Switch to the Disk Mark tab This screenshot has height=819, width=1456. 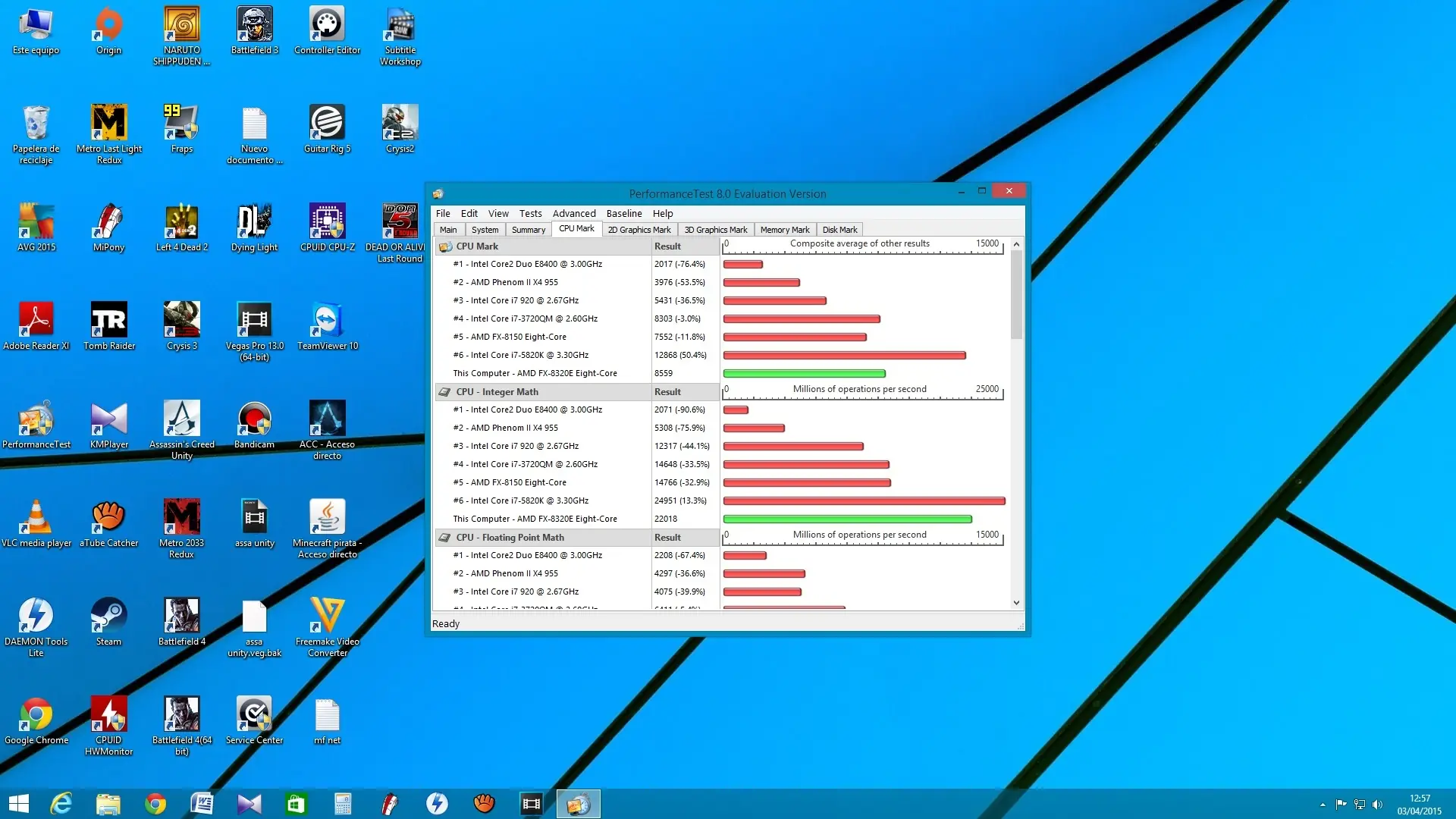(x=839, y=230)
